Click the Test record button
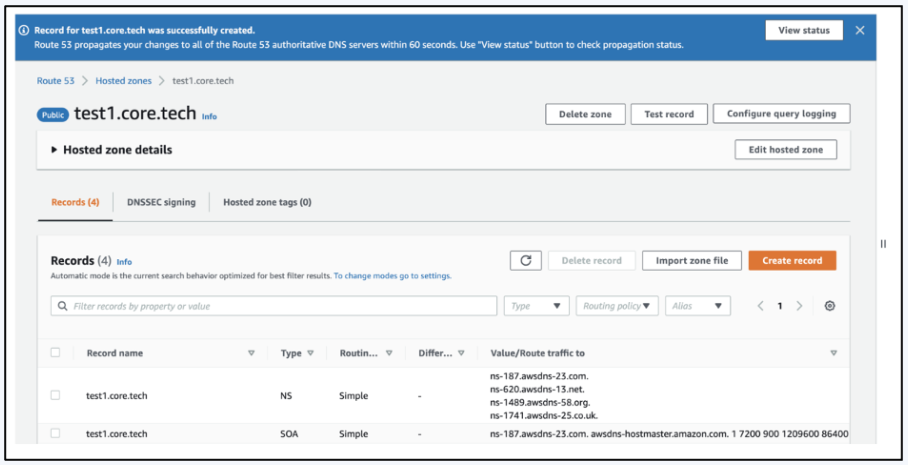The image size is (908, 465). pyautogui.click(x=669, y=114)
